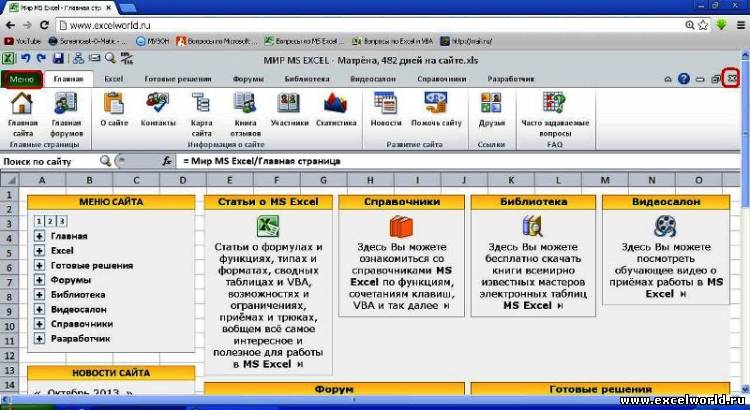The image size is (750, 410).
Task: Expand the Главная tree item
Action: tap(39, 236)
